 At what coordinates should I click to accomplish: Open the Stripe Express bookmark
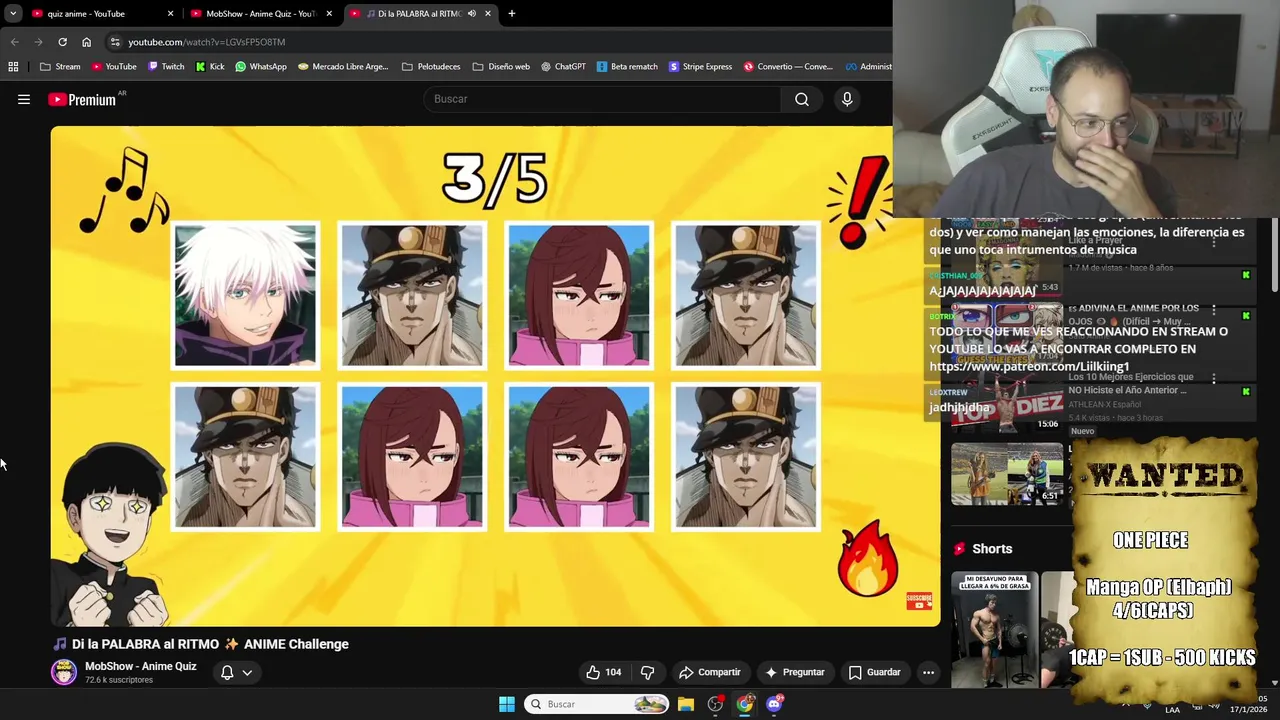tap(700, 67)
